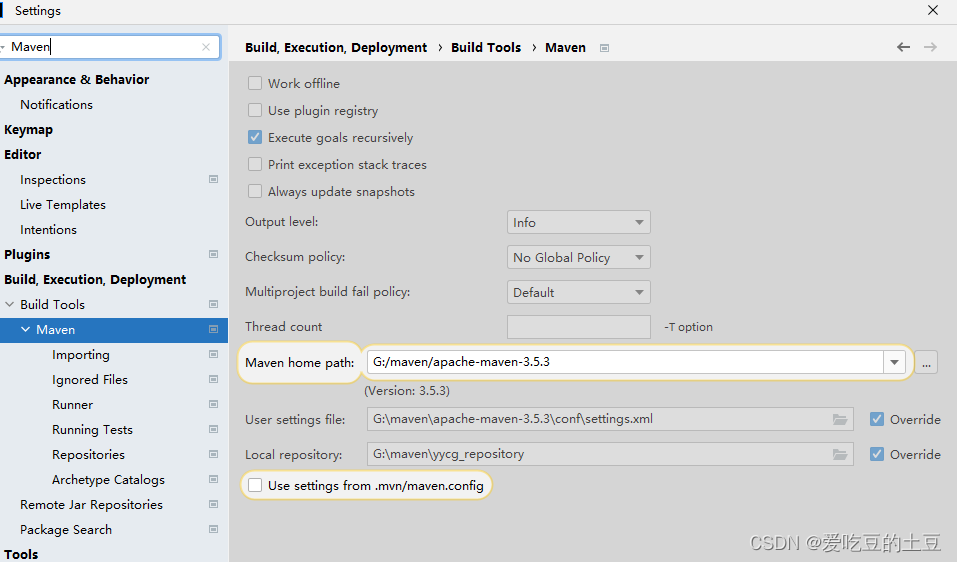
Task: Click project-level icon on Runner row
Action: click(214, 404)
